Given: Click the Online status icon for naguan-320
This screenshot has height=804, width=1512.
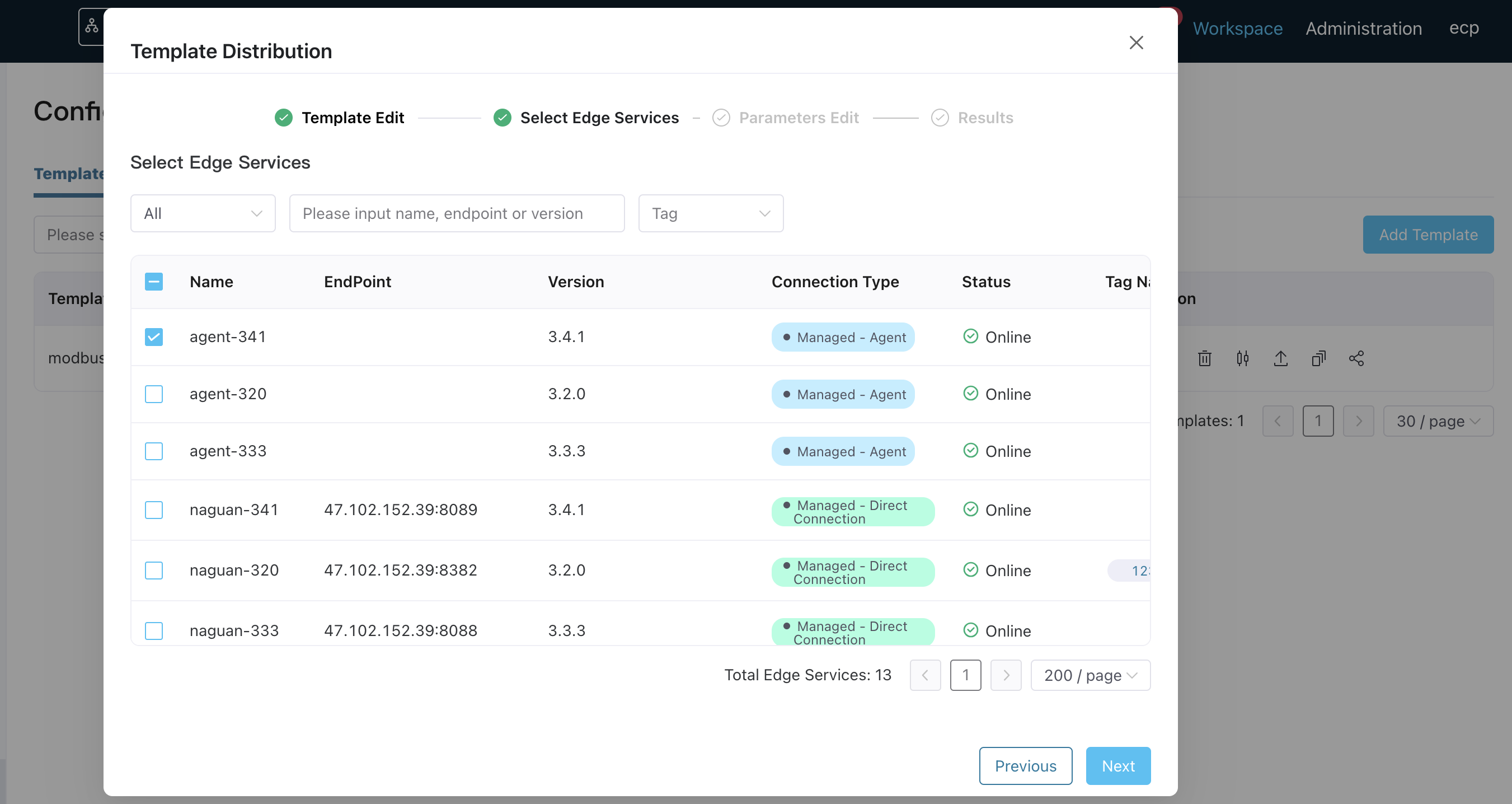Looking at the screenshot, I should pyautogui.click(x=971, y=569).
